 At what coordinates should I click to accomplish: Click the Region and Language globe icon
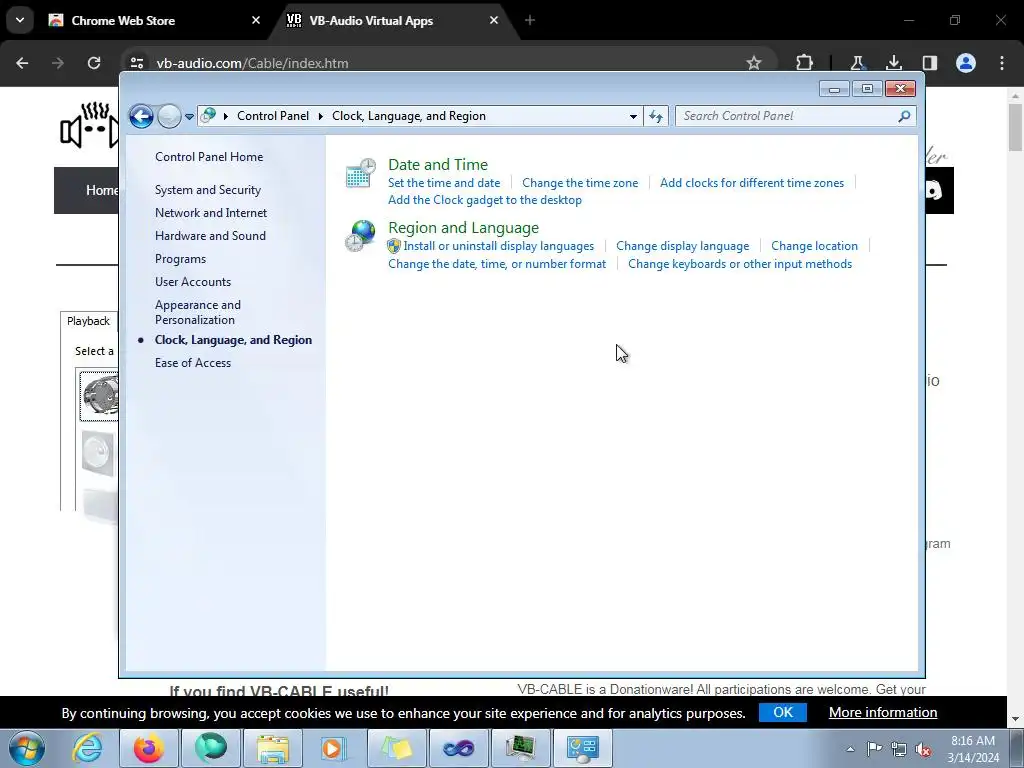pos(360,236)
